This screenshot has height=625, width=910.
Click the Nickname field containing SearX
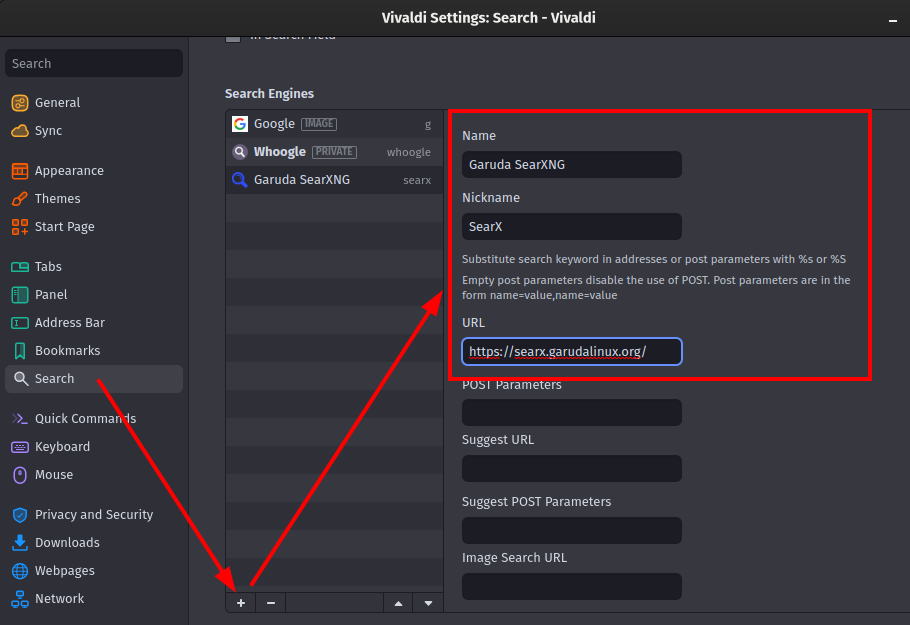[x=572, y=227]
